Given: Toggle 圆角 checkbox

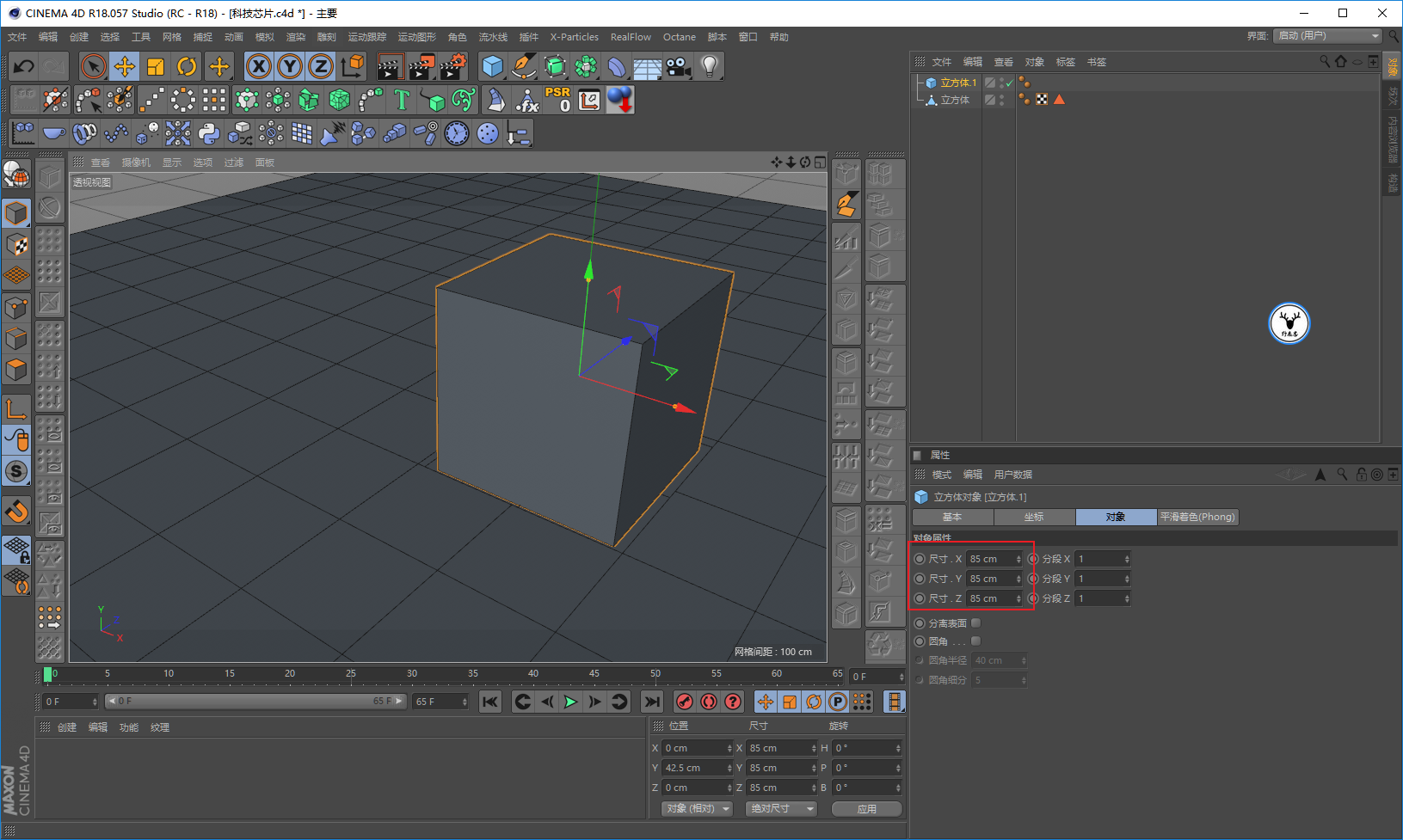Looking at the screenshot, I should tap(975, 641).
